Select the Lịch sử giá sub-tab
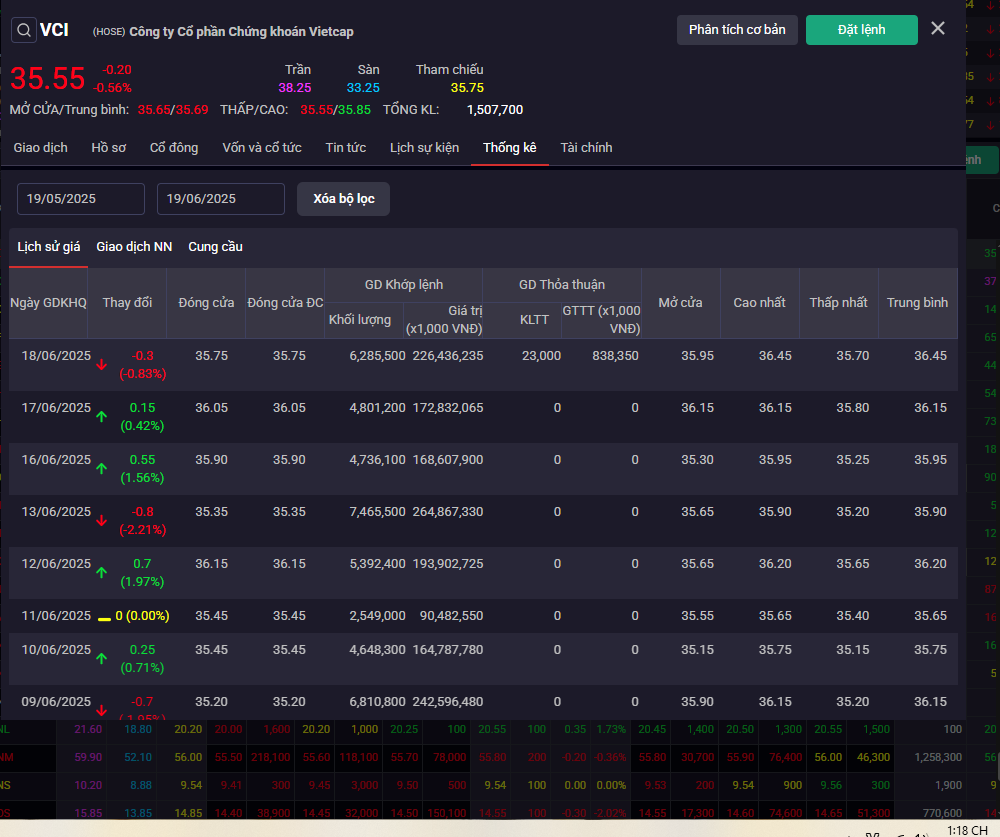This screenshot has height=837, width=1000. [48, 247]
